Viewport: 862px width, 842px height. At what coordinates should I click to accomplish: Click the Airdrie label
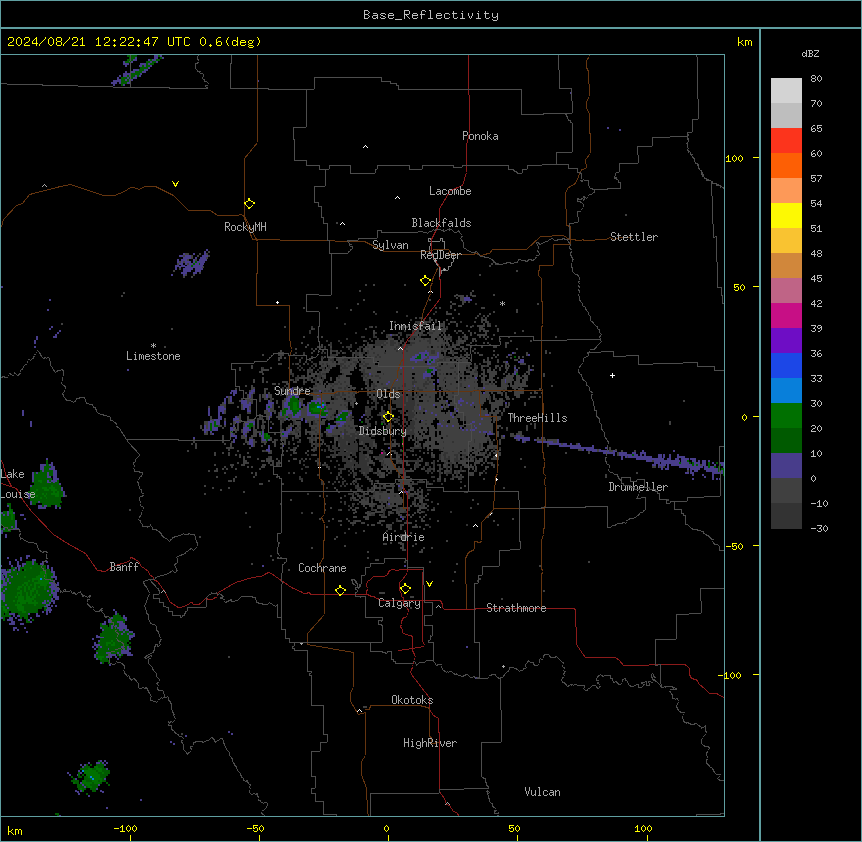(x=403, y=537)
